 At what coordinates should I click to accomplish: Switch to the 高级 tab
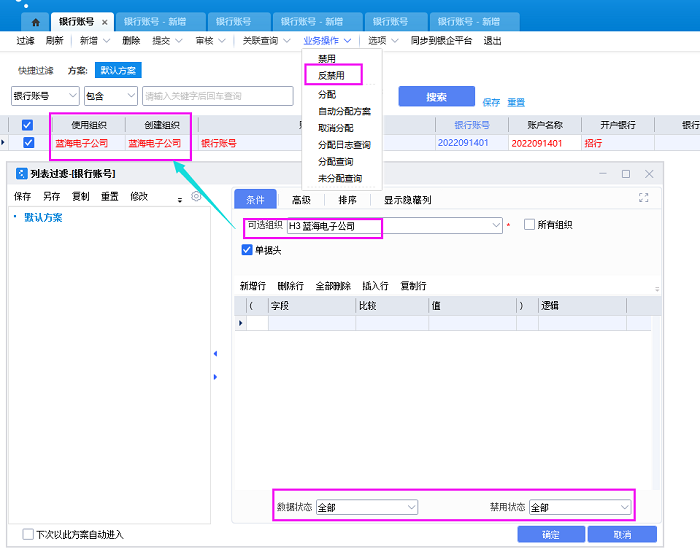click(301, 199)
